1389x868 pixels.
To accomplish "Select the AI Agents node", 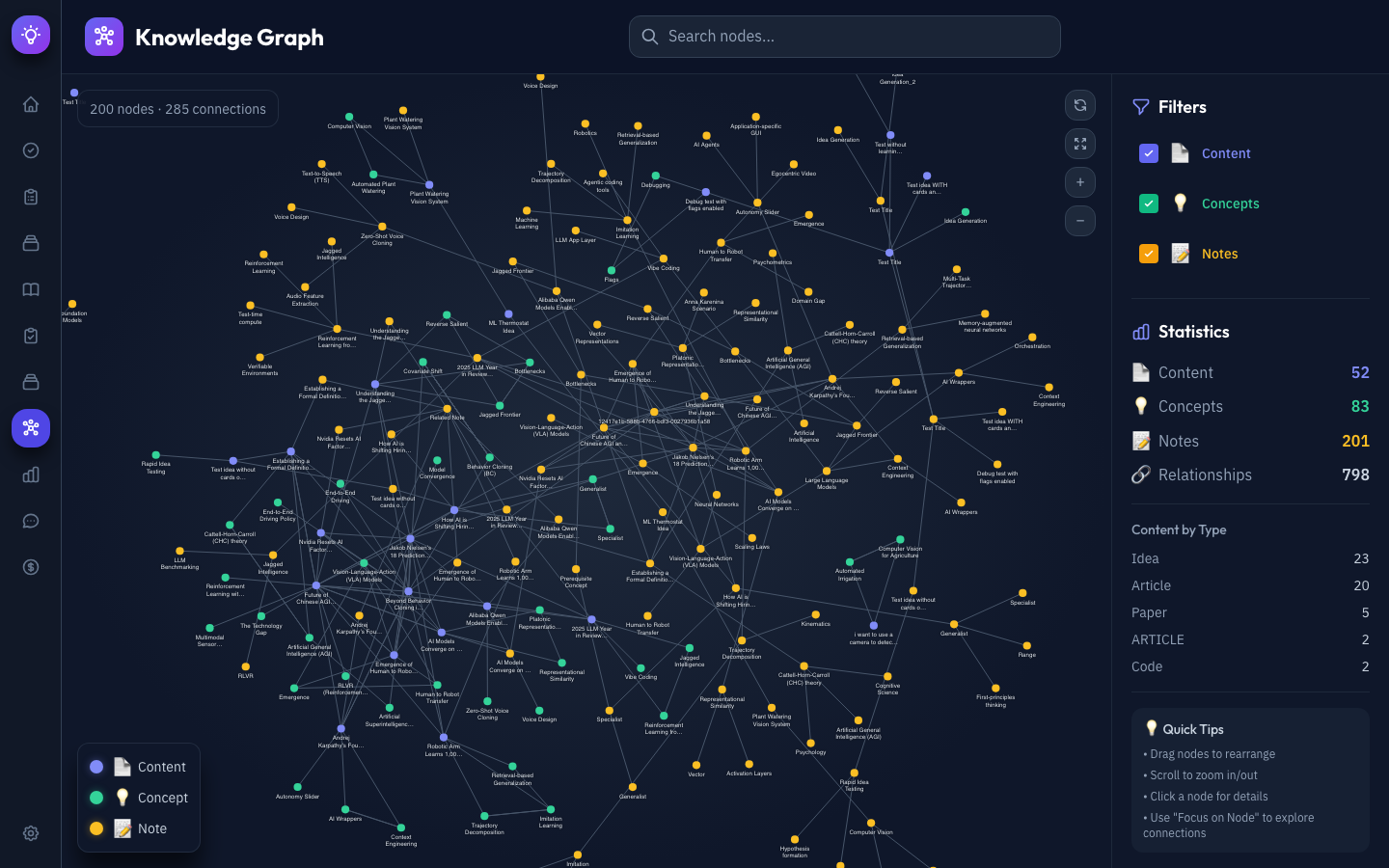I will (x=706, y=136).
